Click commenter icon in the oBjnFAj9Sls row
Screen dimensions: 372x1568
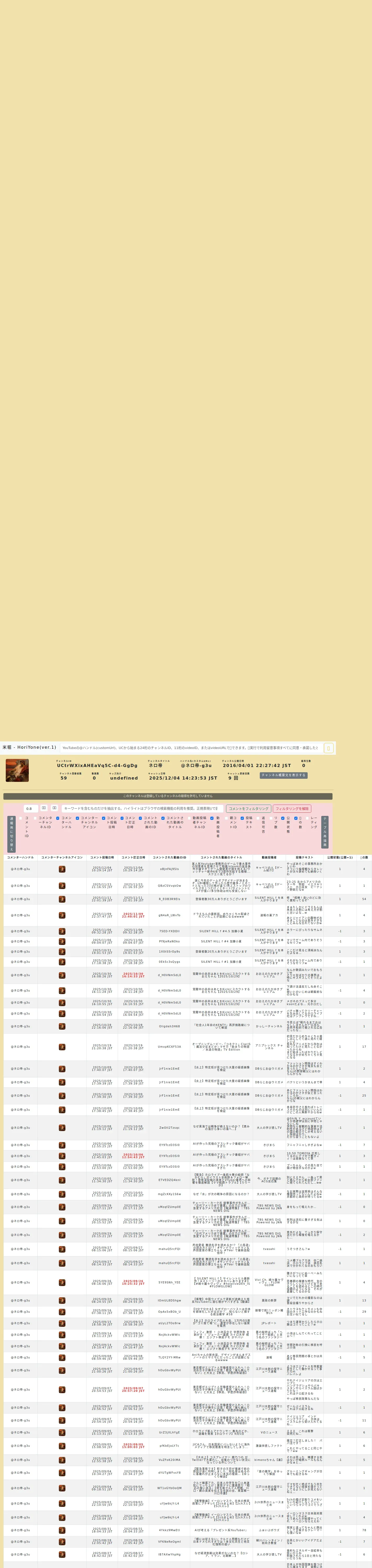(x=61, y=869)
